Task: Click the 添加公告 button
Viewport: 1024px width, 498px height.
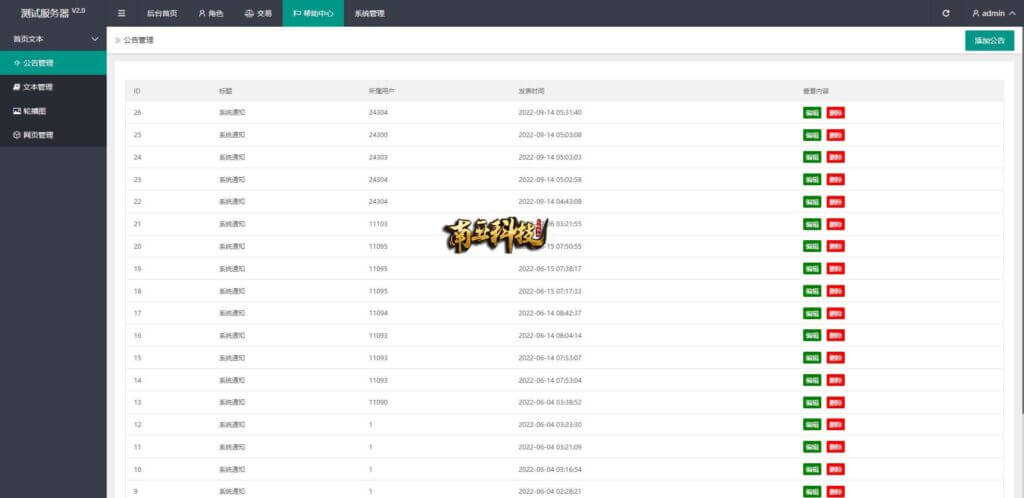Action: coord(989,40)
